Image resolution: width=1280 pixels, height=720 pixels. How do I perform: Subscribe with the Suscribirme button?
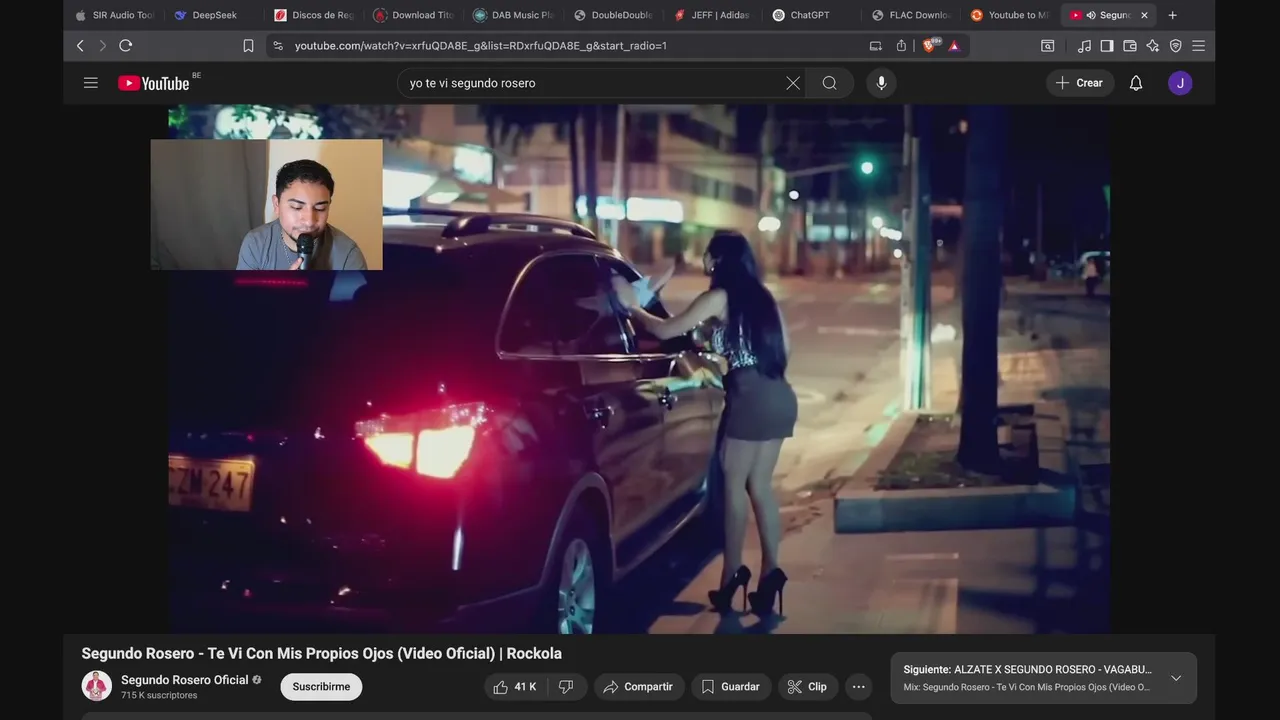321,687
